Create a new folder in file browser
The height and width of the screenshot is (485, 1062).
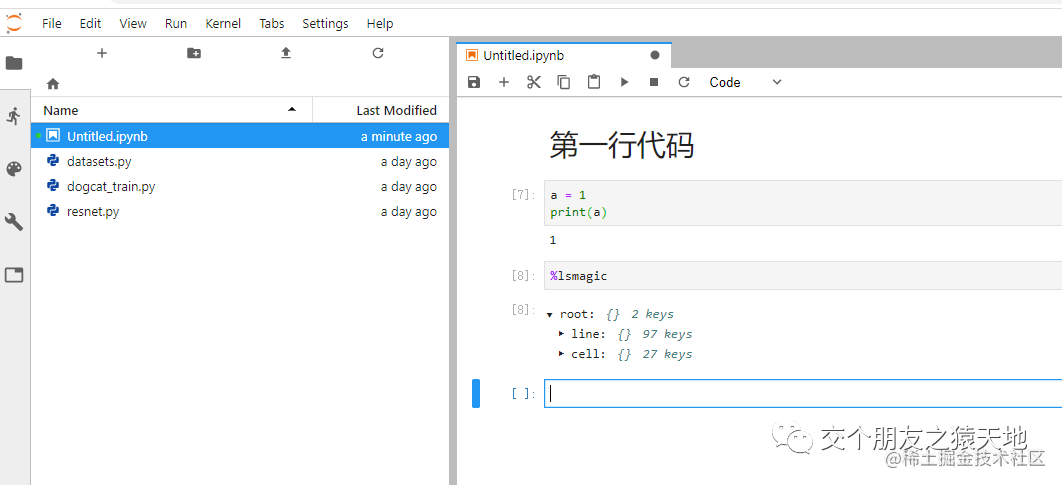[194, 53]
